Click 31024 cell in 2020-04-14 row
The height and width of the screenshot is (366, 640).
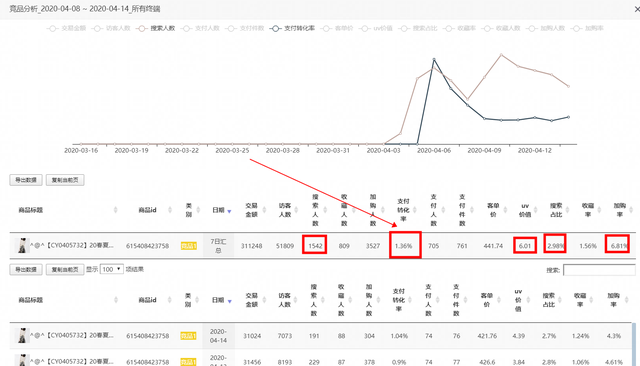pos(251,336)
